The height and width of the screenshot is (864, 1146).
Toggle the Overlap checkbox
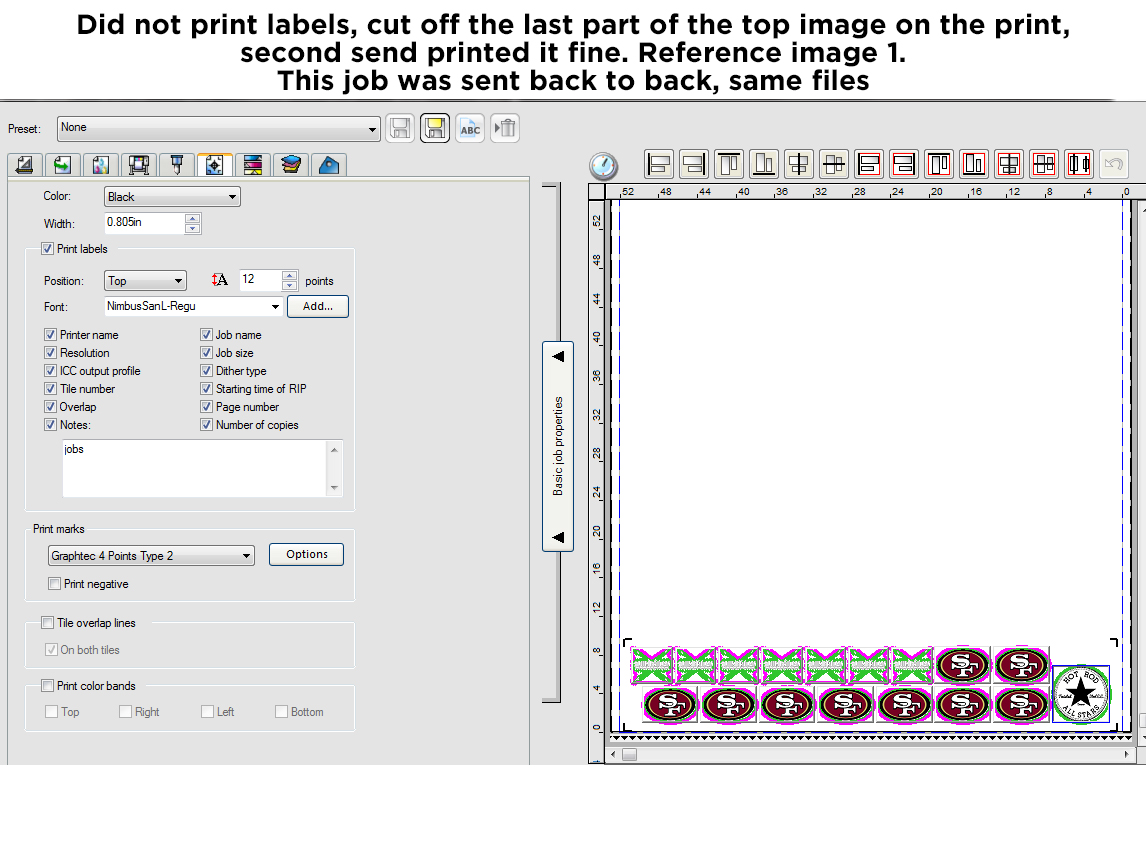(x=50, y=406)
